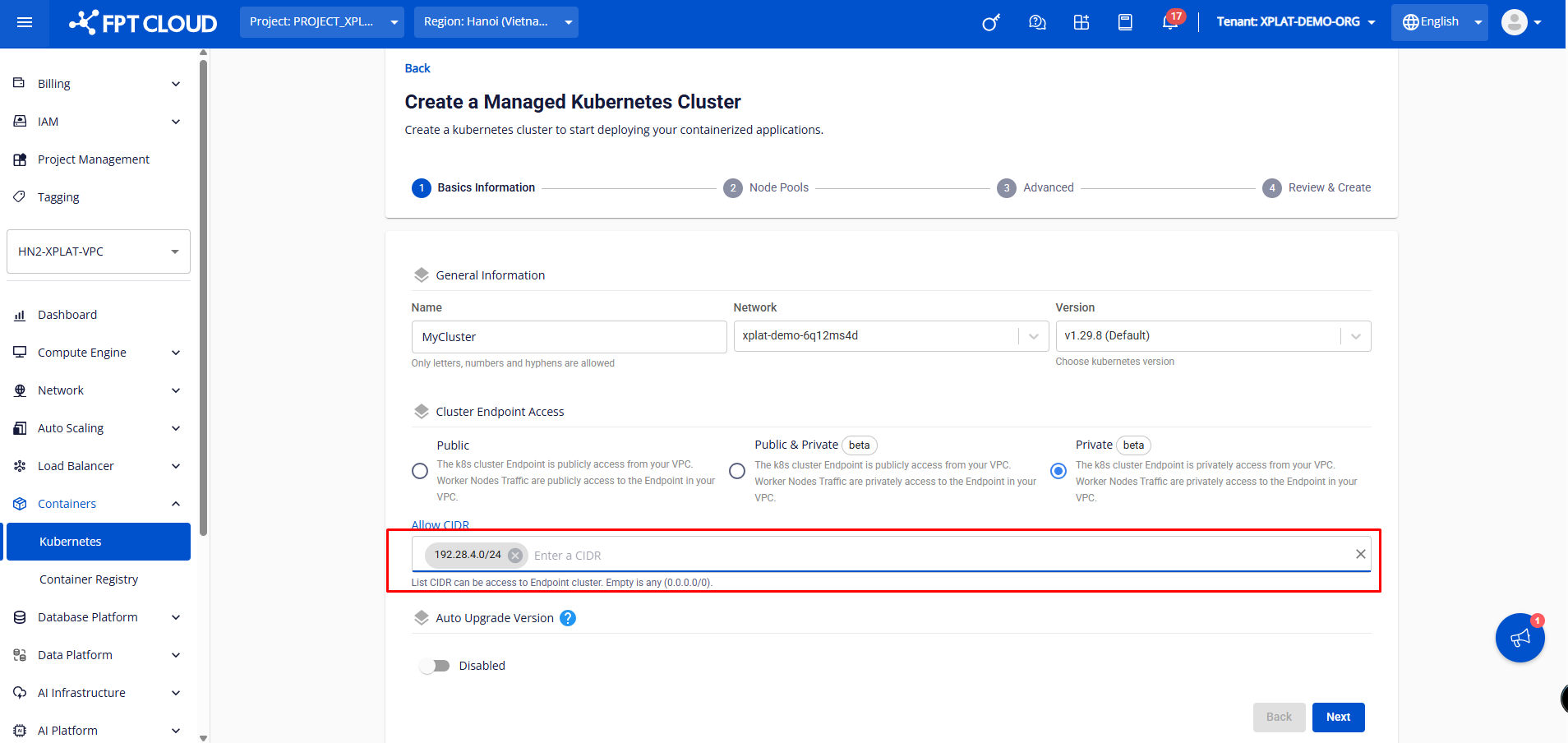This screenshot has width=1568, height=743.
Task: Open the Version v1.29.8 dropdown
Action: point(1212,336)
